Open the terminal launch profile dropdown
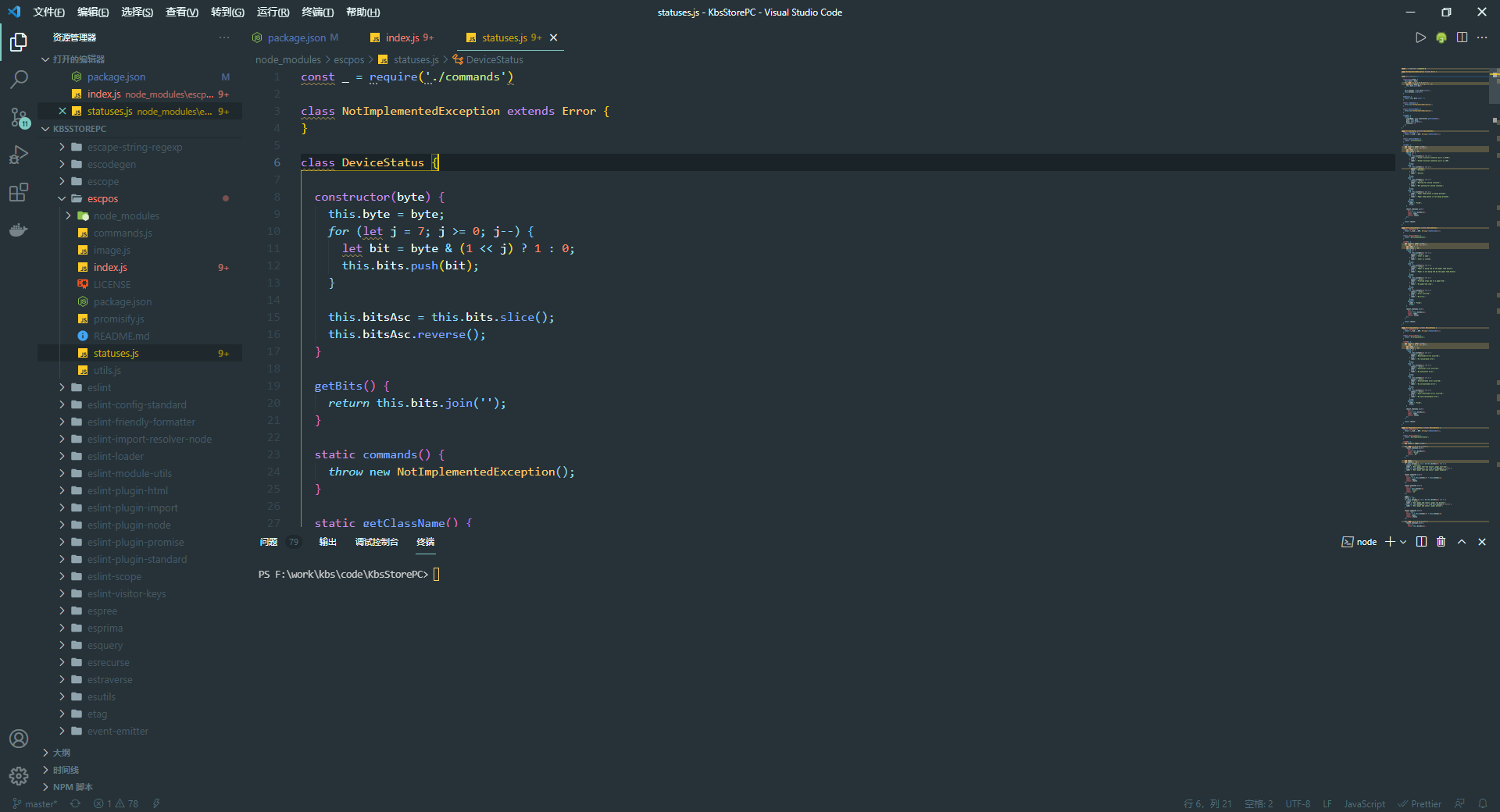Viewport: 1500px width, 812px height. click(1403, 542)
